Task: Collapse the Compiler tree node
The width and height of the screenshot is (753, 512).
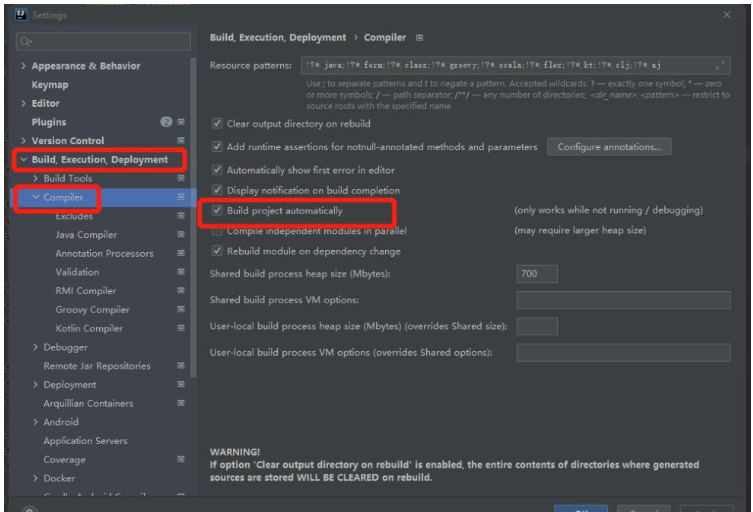Action: (35, 197)
